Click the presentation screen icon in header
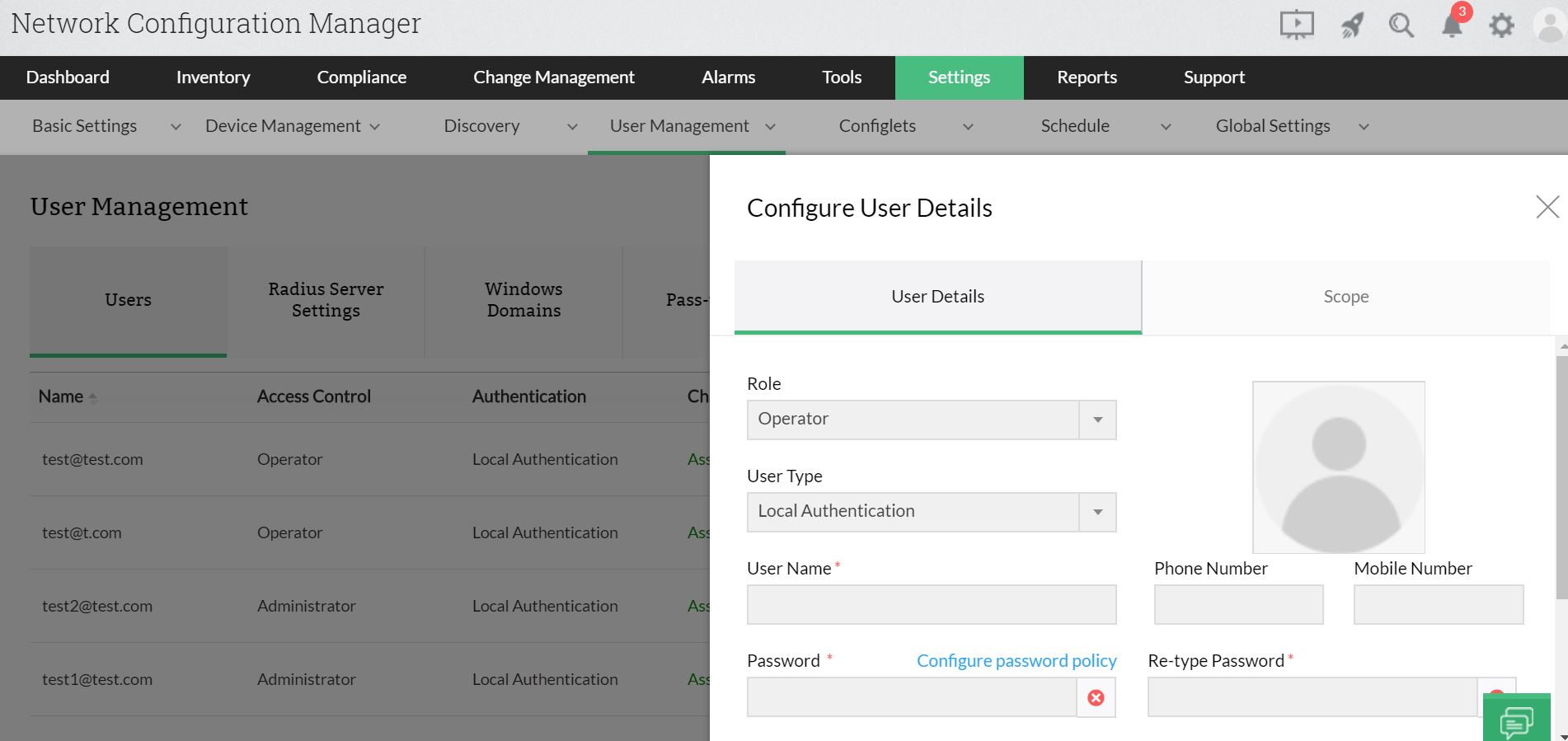 click(1296, 25)
